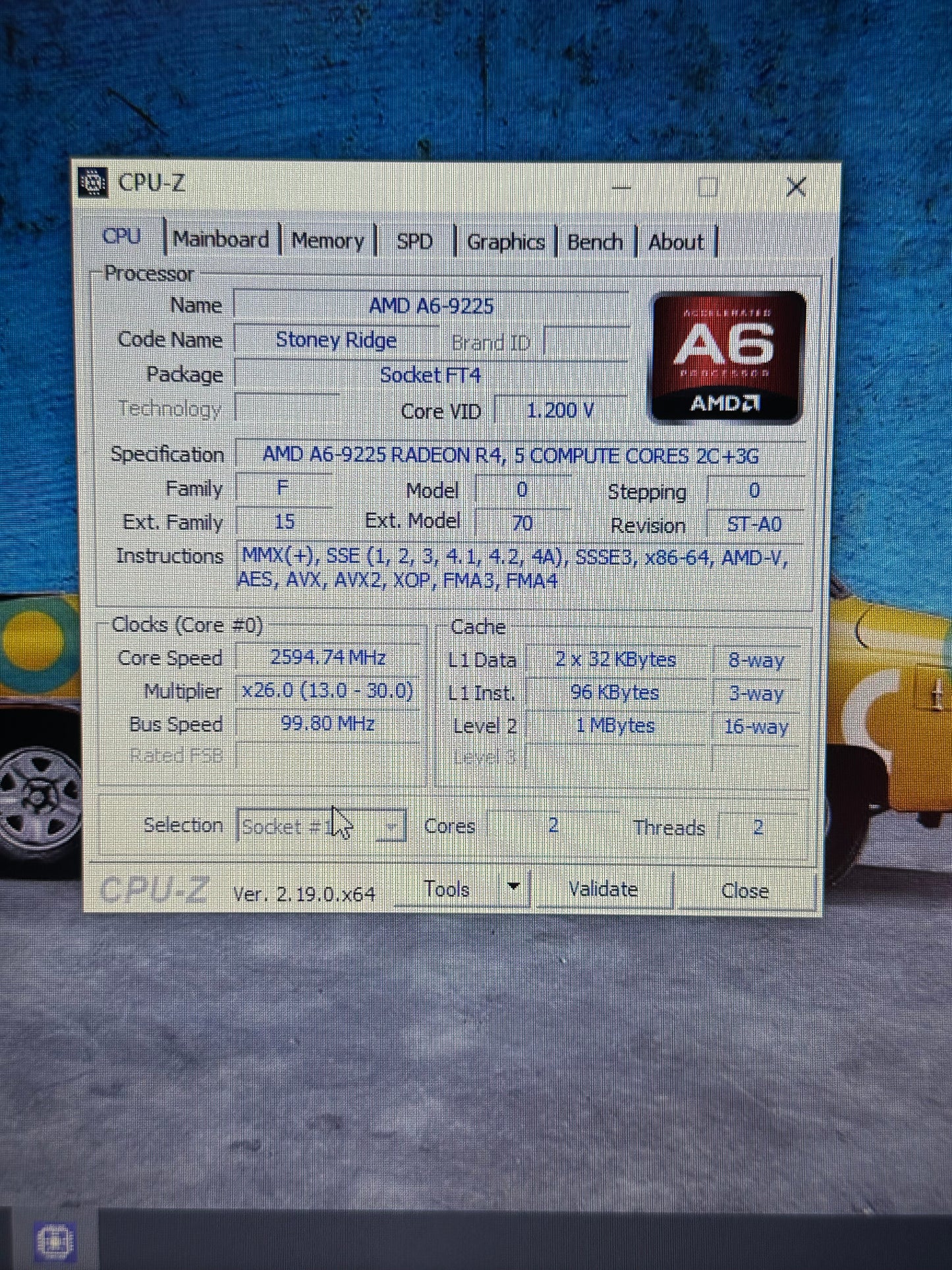
Task: Select the CPU tab
Action: pyautogui.click(x=122, y=236)
